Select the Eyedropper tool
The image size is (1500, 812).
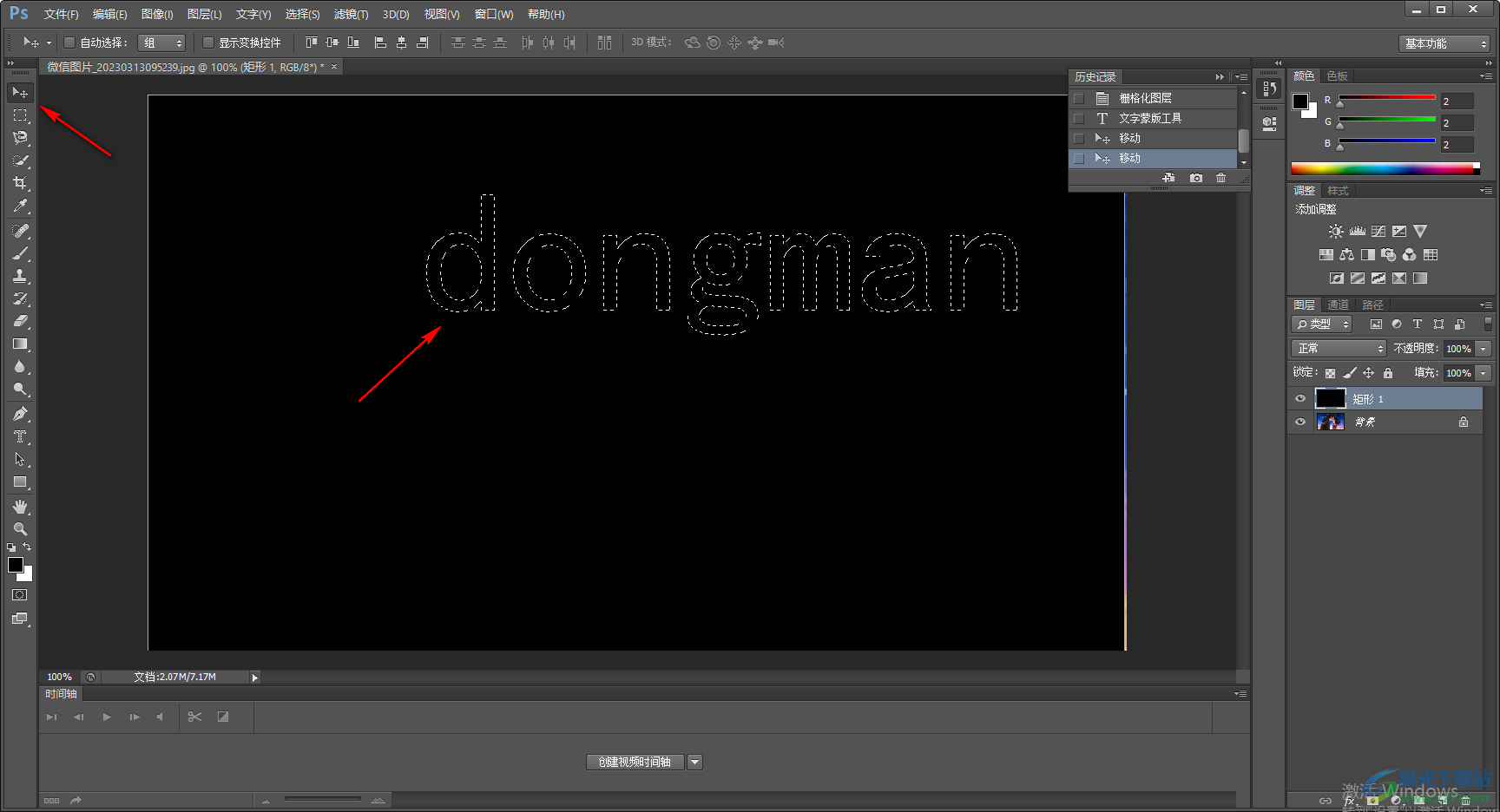(x=20, y=206)
